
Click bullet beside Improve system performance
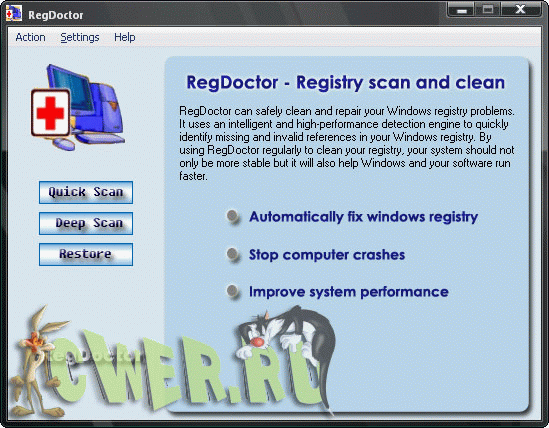coord(233,291)
